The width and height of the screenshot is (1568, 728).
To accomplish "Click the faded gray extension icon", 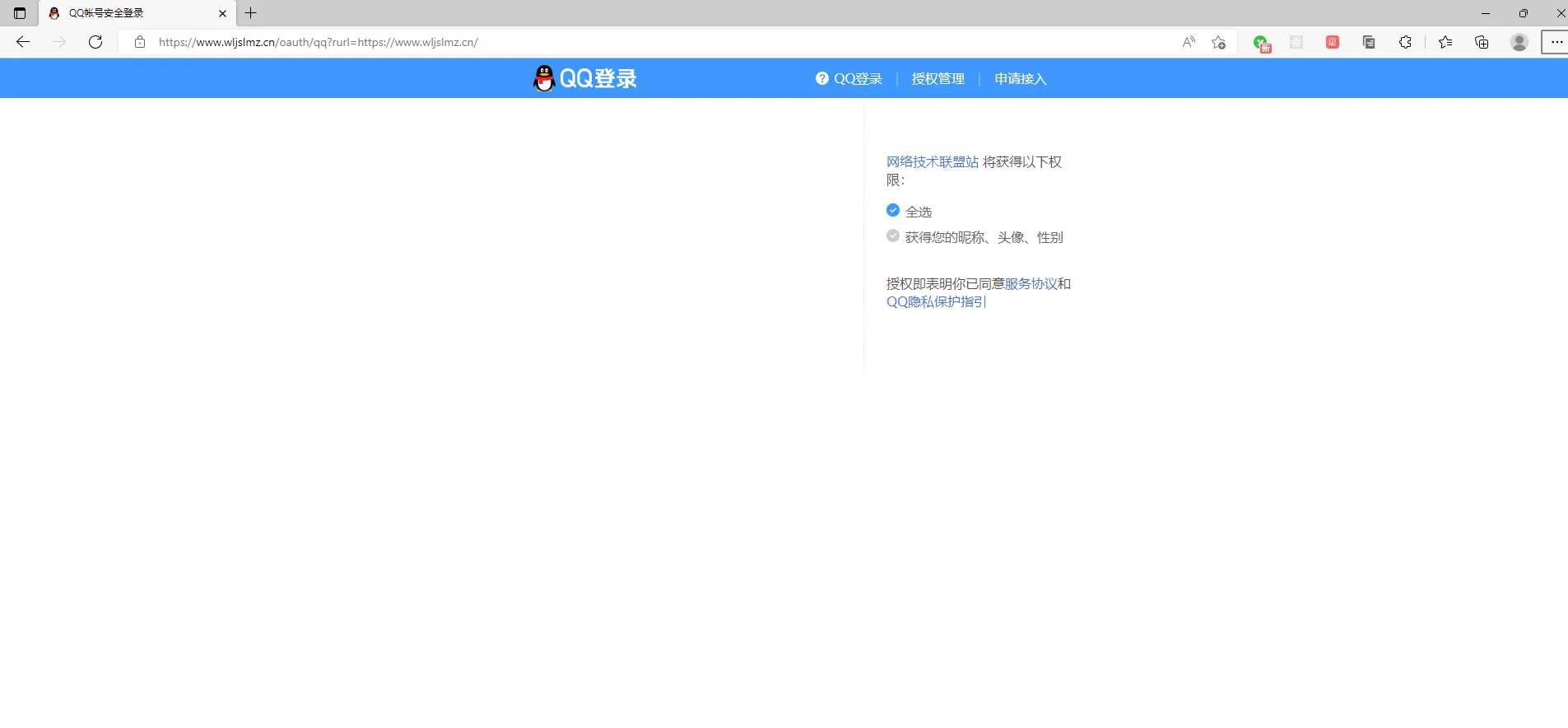I will point(1296,42).
